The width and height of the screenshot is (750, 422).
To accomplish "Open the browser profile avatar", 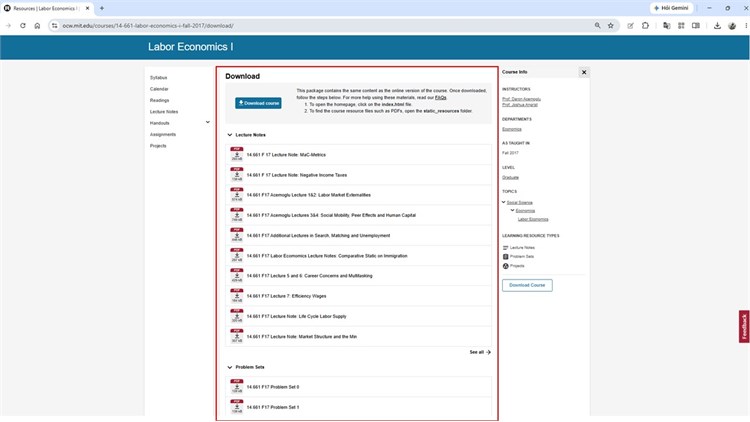I will pyautogui.click(x=732, y=26).
